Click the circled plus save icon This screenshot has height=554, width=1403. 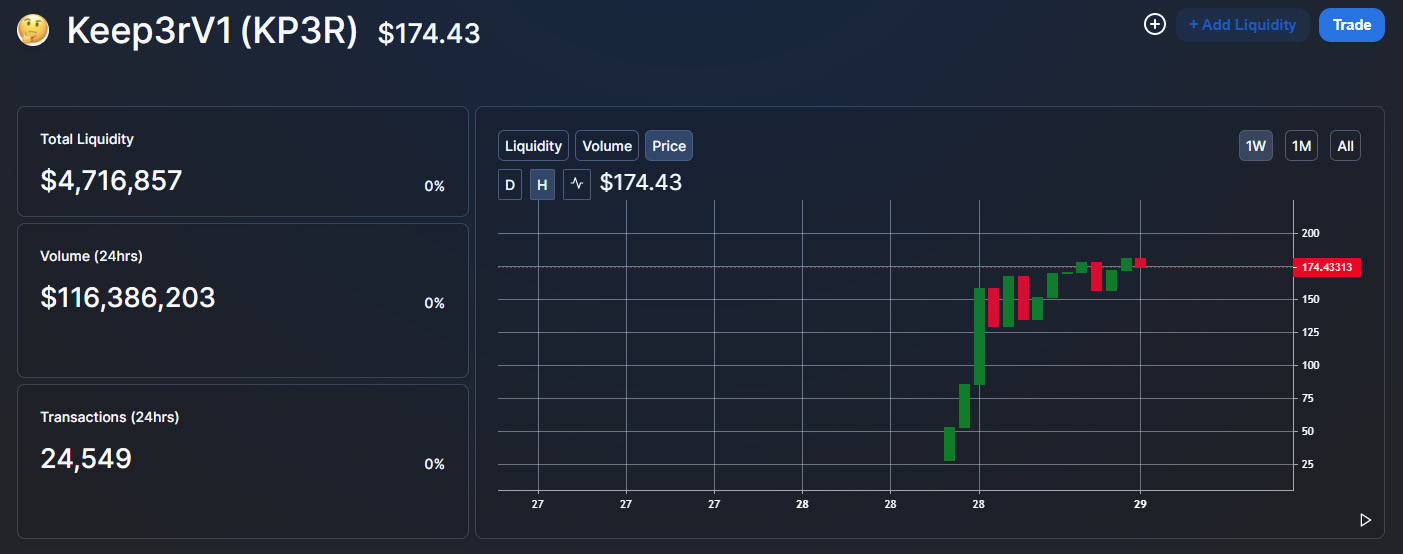point(1155,24)
